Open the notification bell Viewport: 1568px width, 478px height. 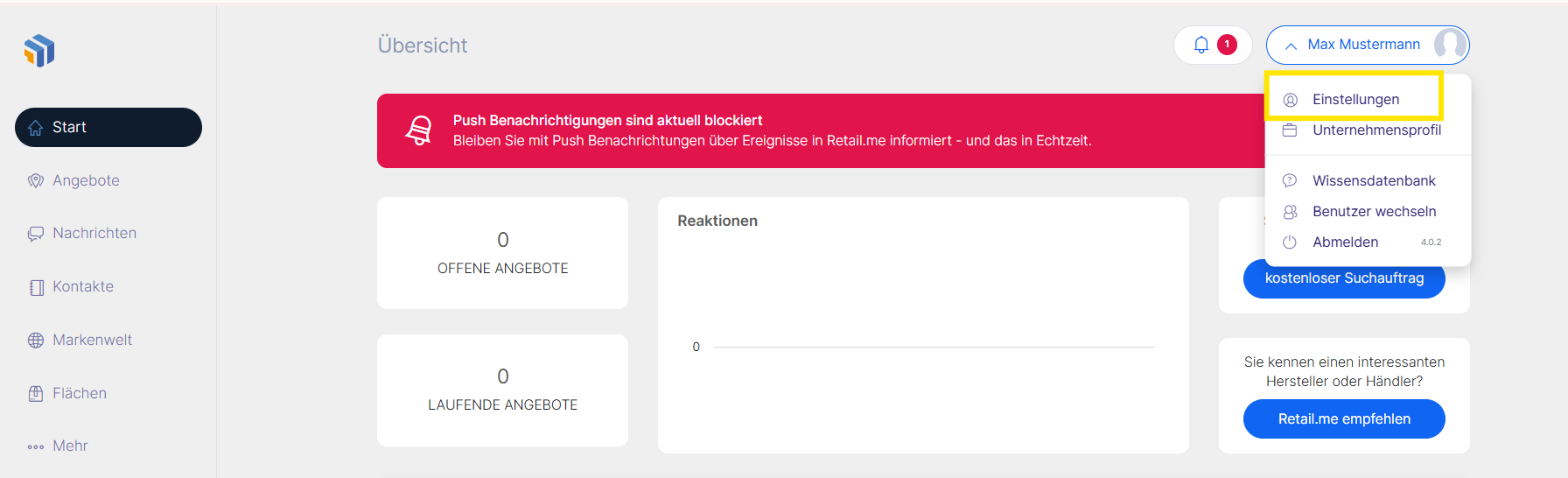pos(1201,45)
